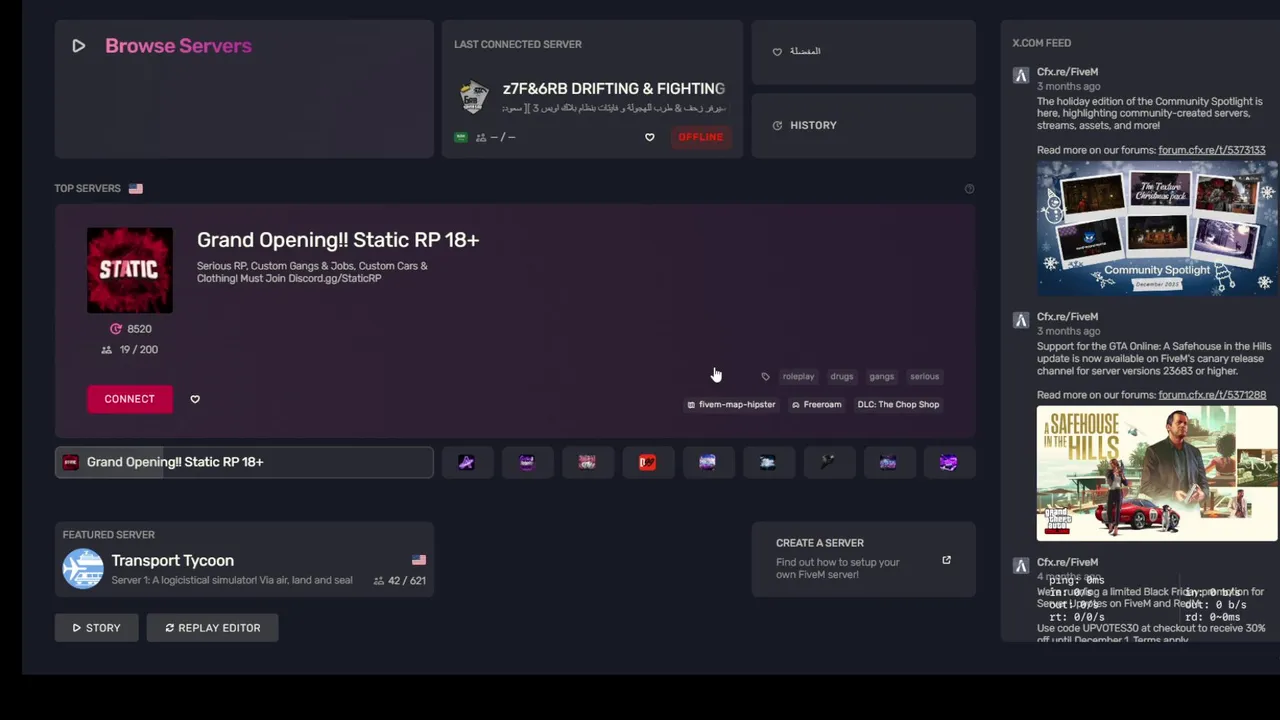
Task: Click the external link icon in Create a Server
Action: tap(946, 560)
